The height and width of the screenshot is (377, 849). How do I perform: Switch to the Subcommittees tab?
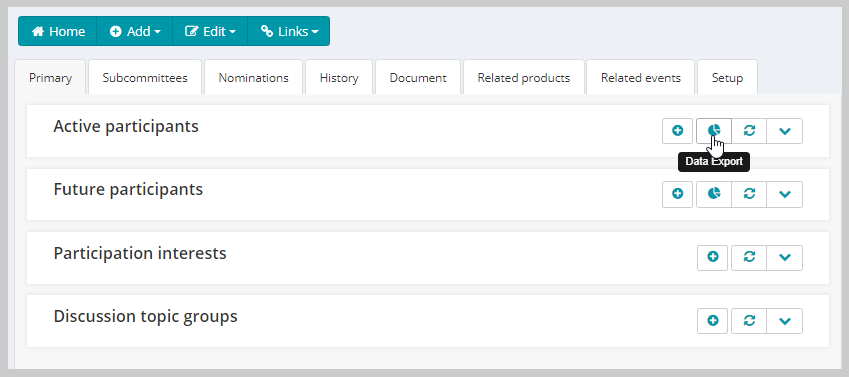point(145,78)
